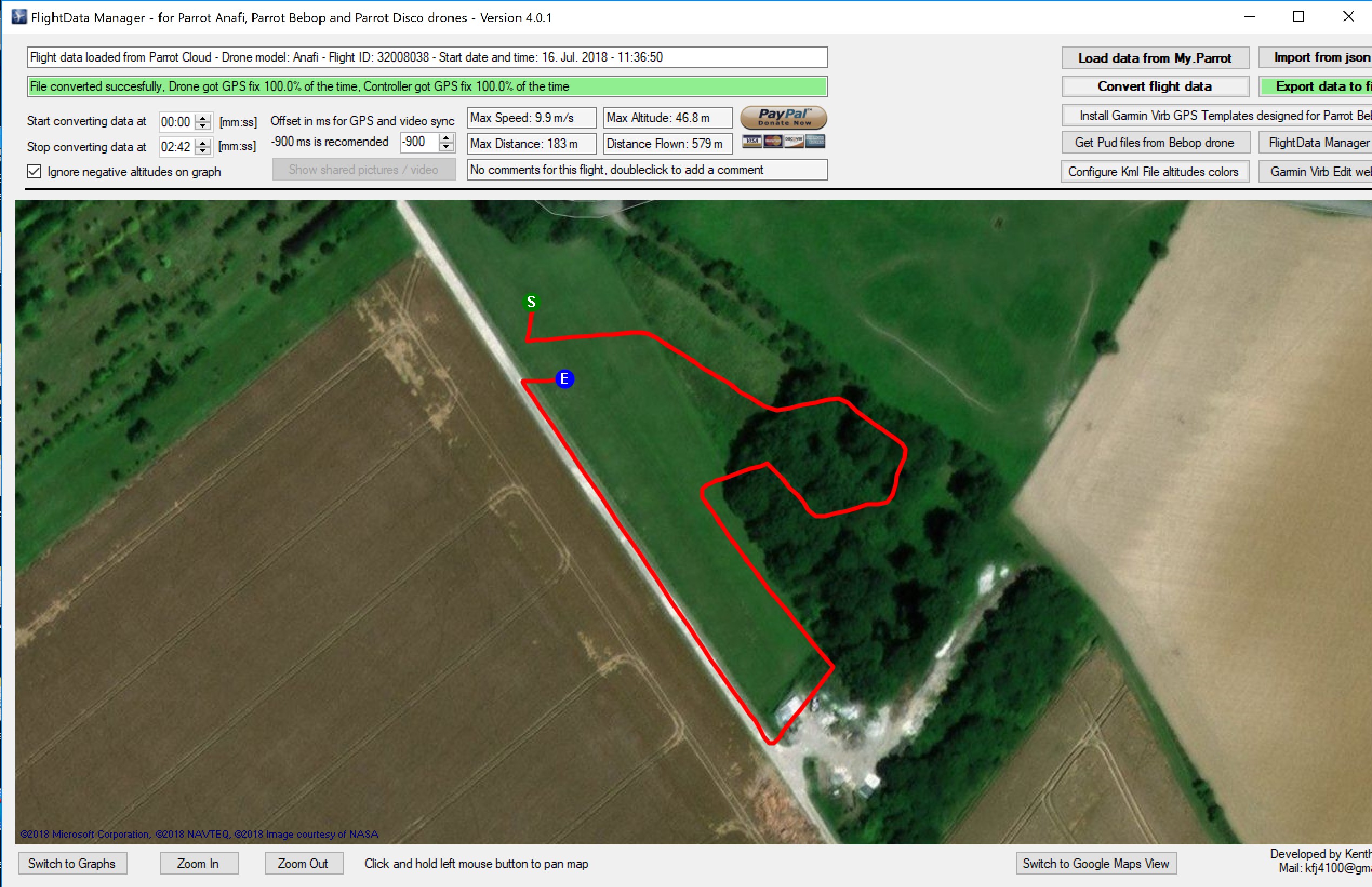Click the PayPal Donate Now icon
1372x887 pixels.
[x=783, y=117]
